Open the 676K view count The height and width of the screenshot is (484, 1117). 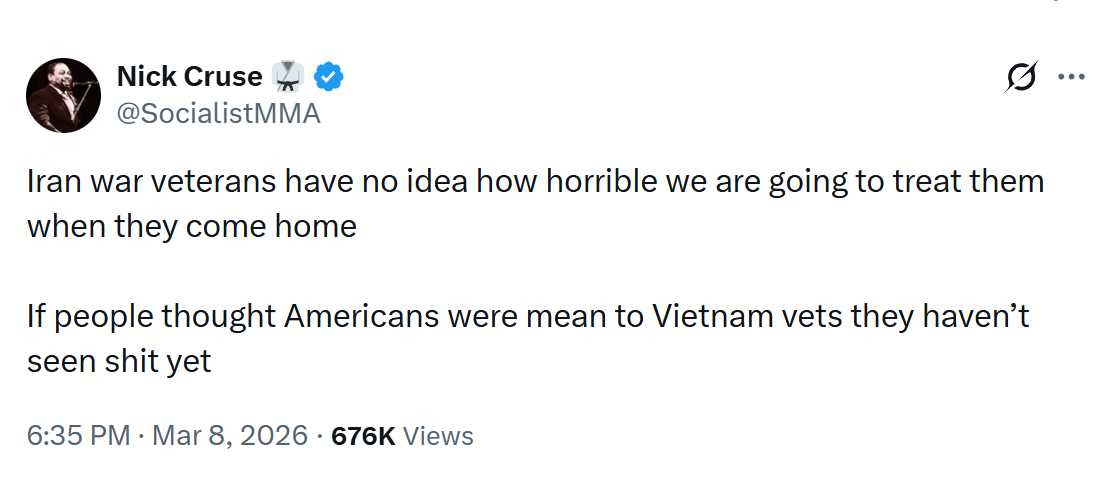click(362, 436)
